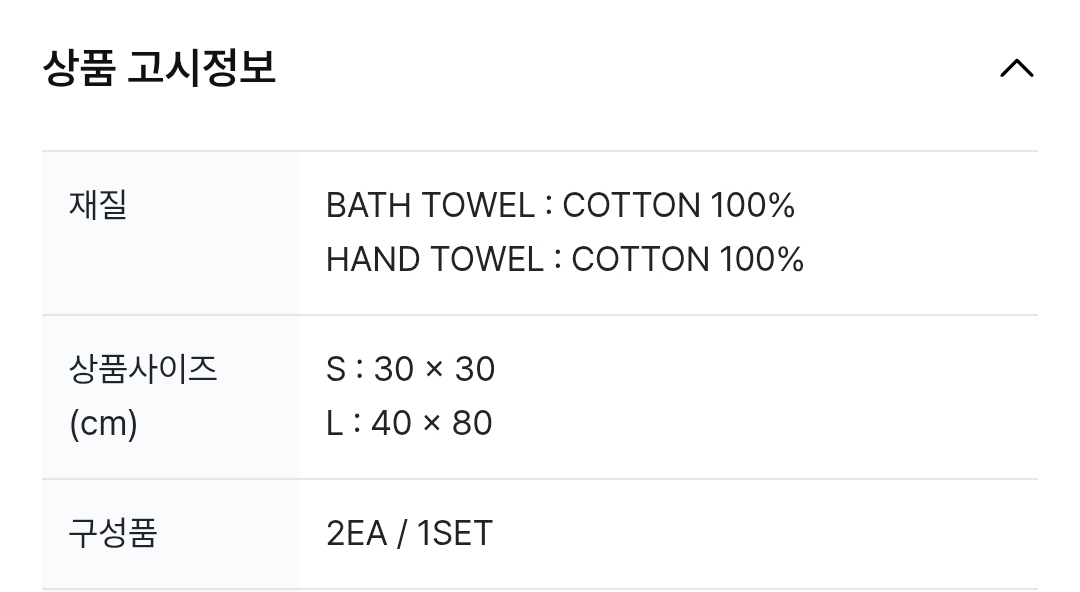The image size is (1080, 592).
Task: Click the BATH TOWEL text
Action: pyautogui.click(x=430, y=206)
